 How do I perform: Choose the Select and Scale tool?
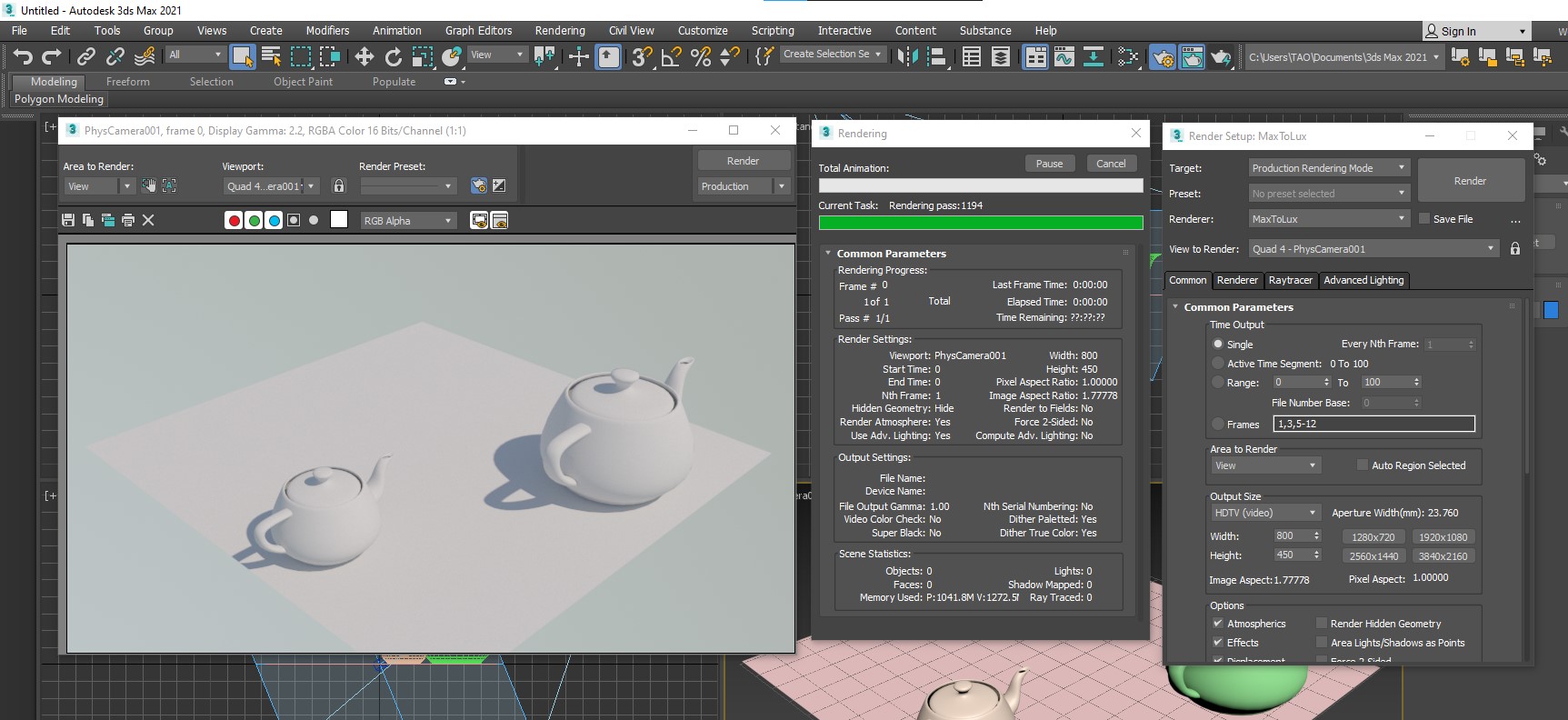tap(423, 57)
